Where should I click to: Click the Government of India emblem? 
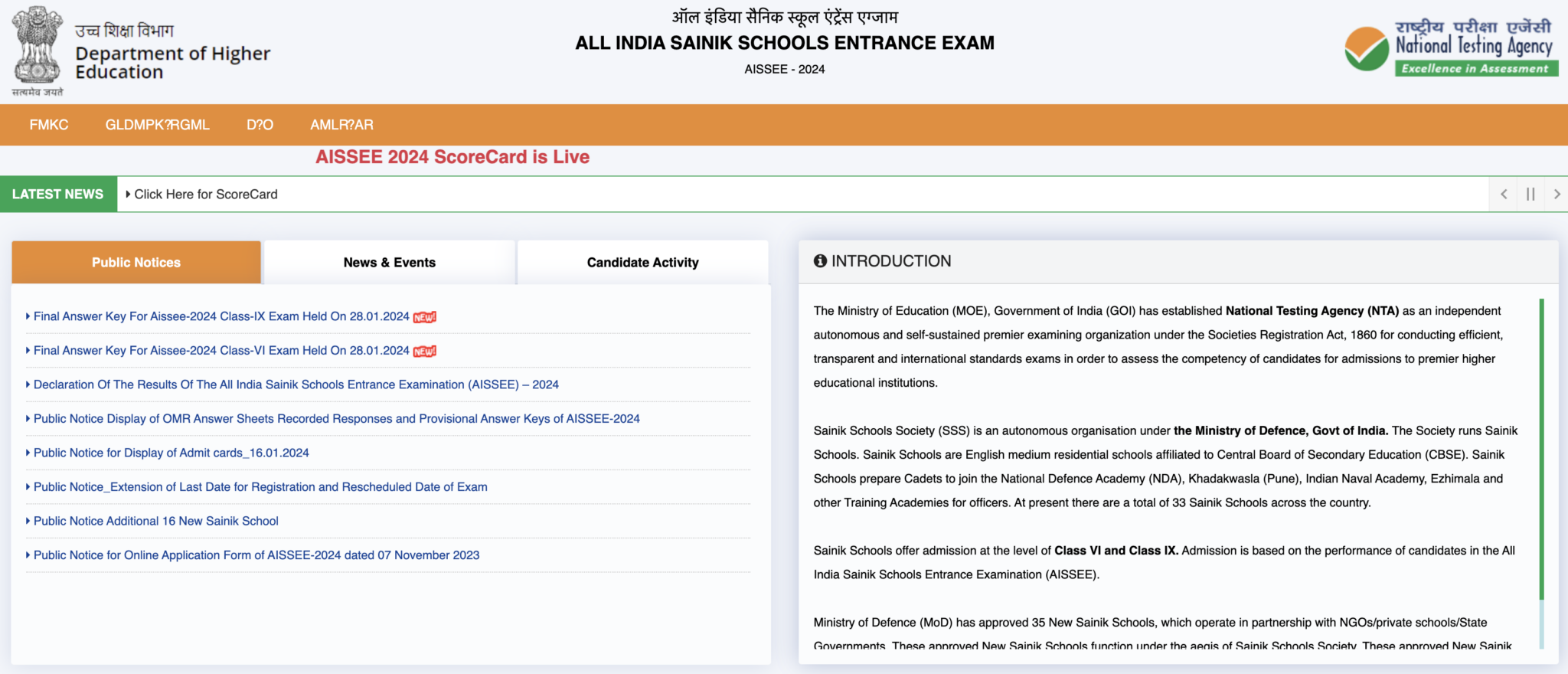coord(38,51)
